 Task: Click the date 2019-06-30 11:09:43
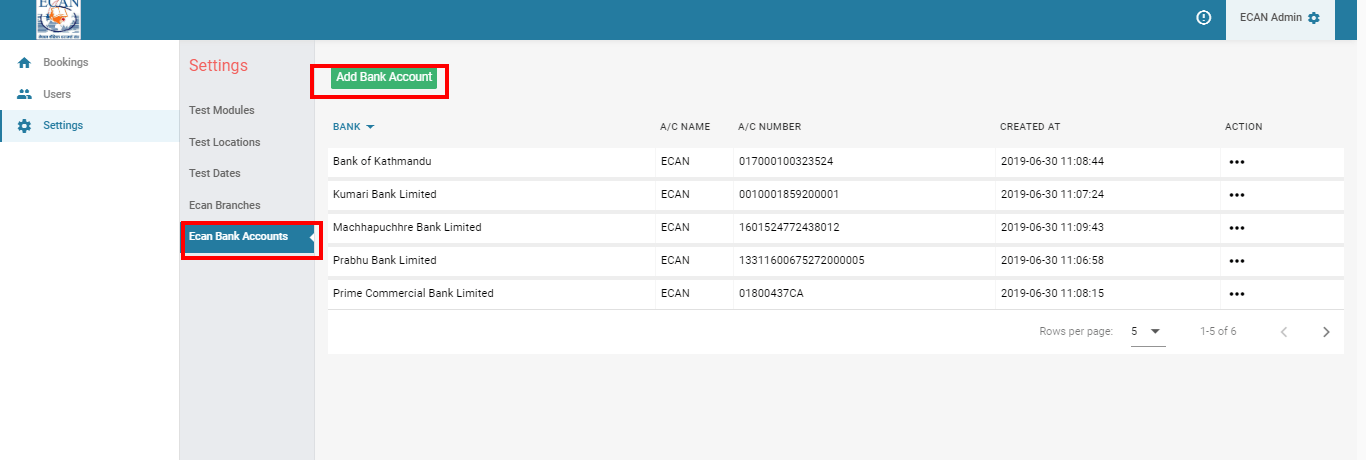[1052, 227]
